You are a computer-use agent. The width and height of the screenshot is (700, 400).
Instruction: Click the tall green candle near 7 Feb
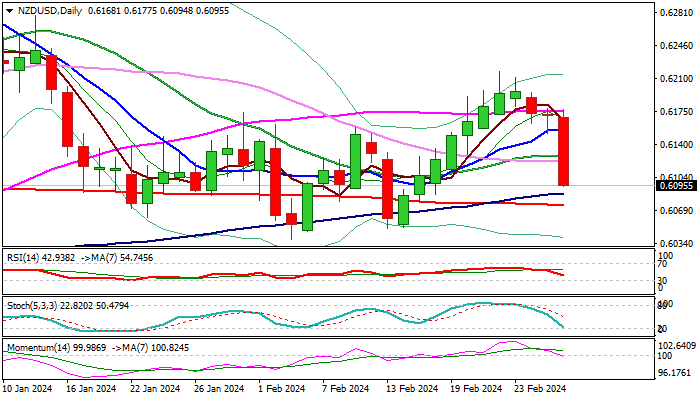click(355, 161)
